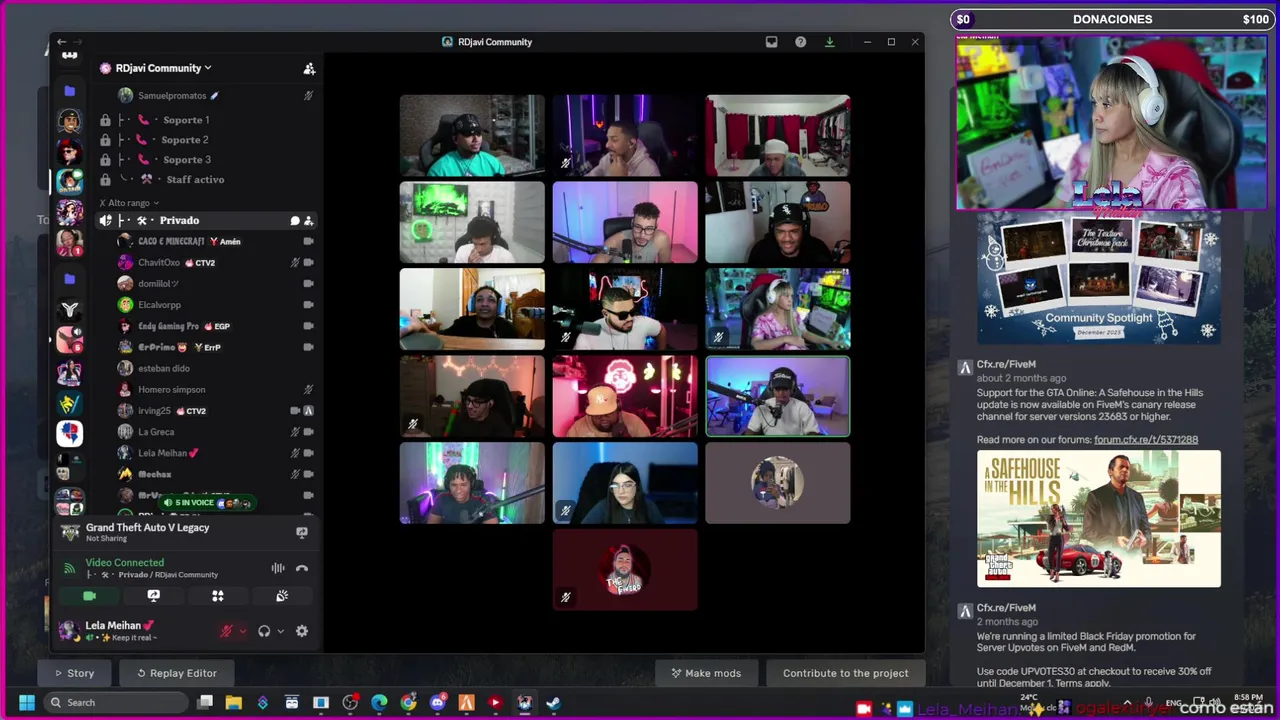Select the white Y-logo server icon
The height and width of the screenshot is (720, 1280).
(69, 309)
